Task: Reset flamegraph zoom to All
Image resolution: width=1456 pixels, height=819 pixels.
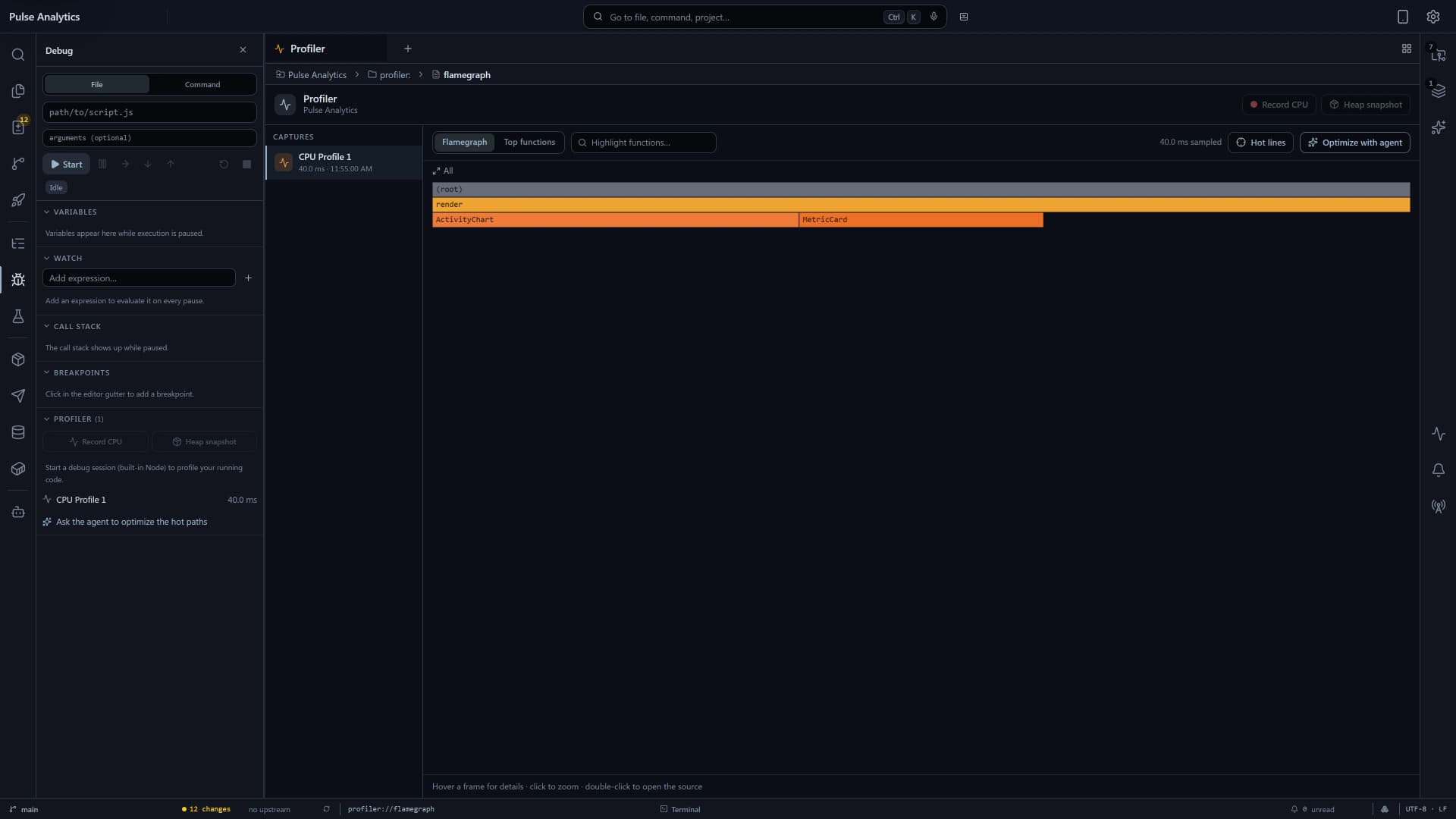Action: [443, 171]
